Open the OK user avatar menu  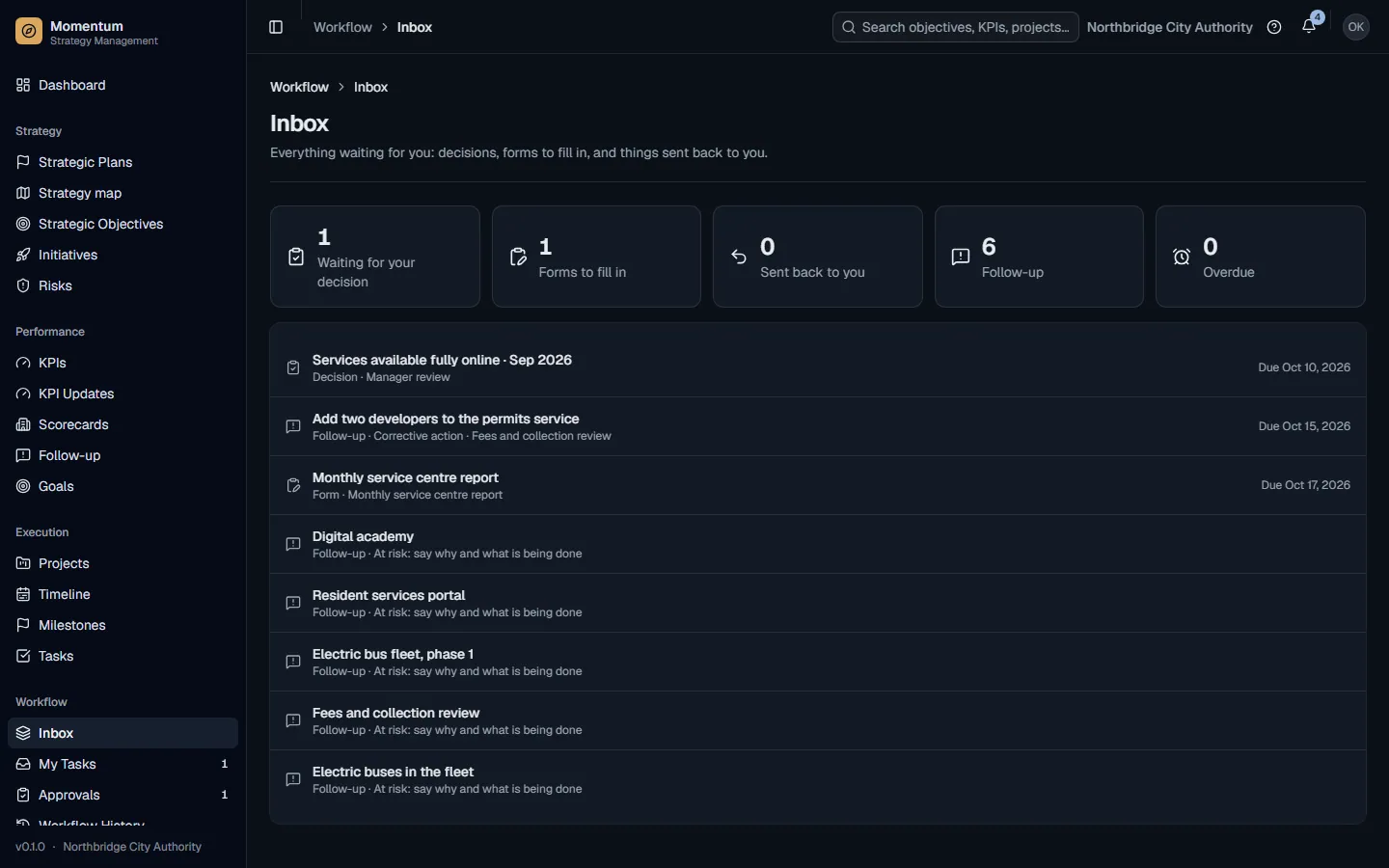point(1356,27)
